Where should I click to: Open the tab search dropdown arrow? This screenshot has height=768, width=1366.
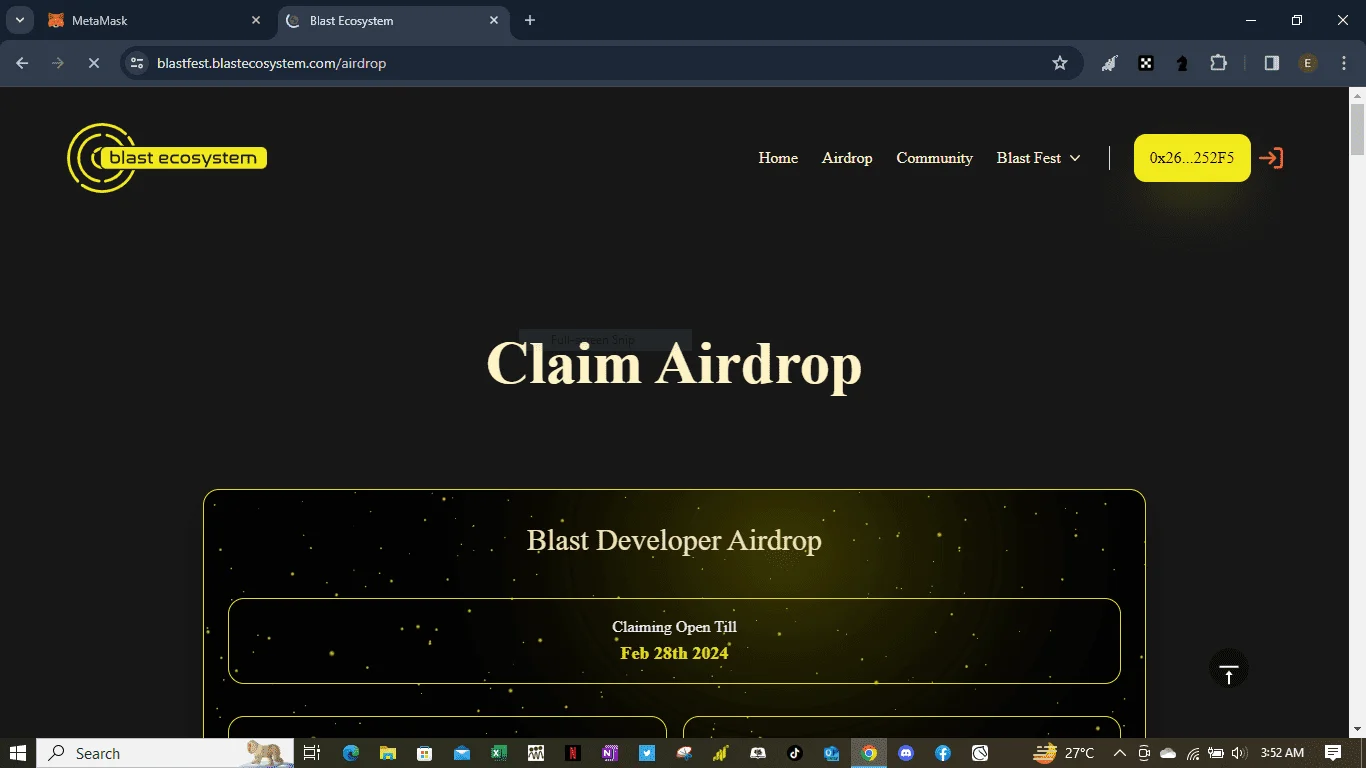19,20
